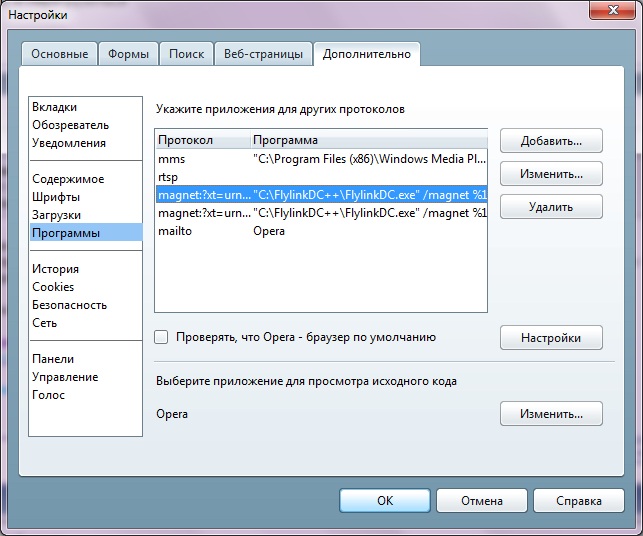The height and width of the screenshot is (536, 643).
Task: Open Безопасность settings section
Action: point(69,305)
